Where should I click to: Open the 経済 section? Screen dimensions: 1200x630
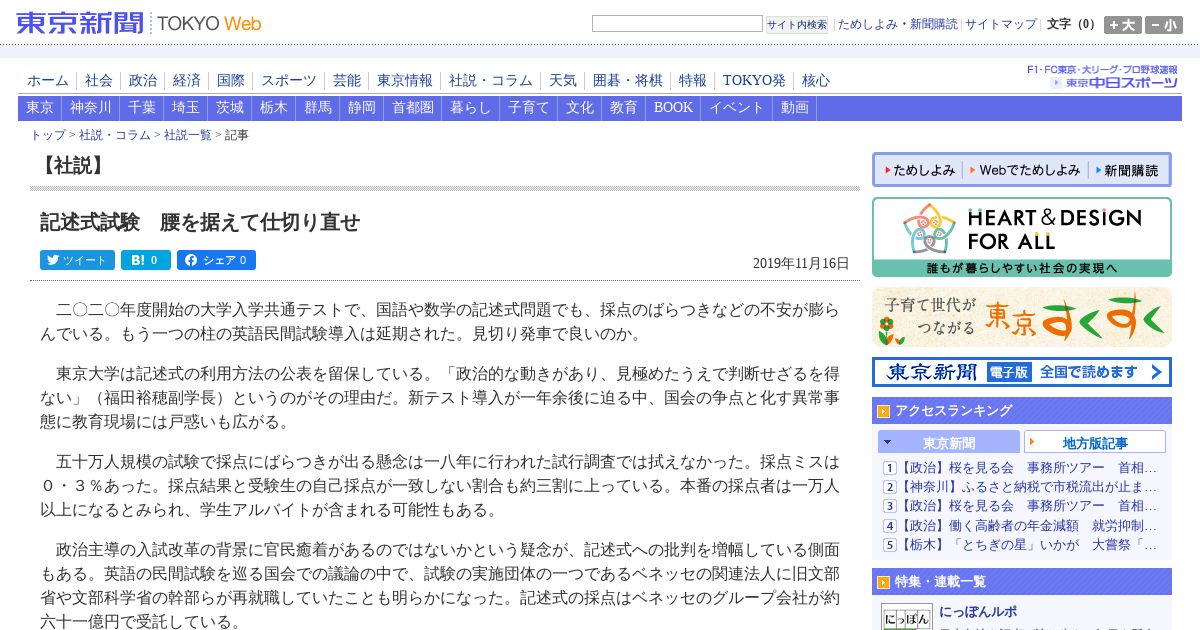tap(187, 81)
